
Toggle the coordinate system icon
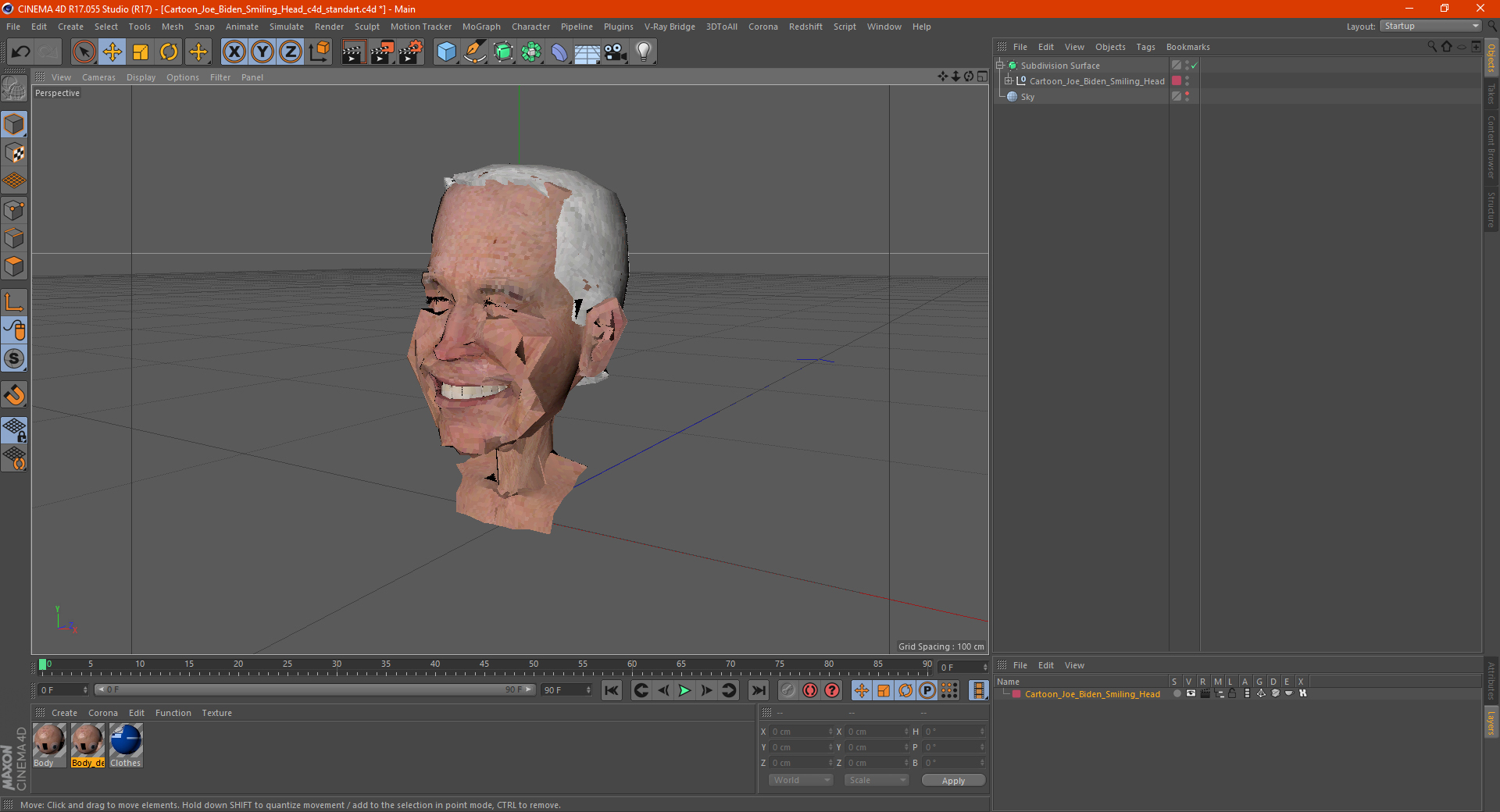coord(319,52)
